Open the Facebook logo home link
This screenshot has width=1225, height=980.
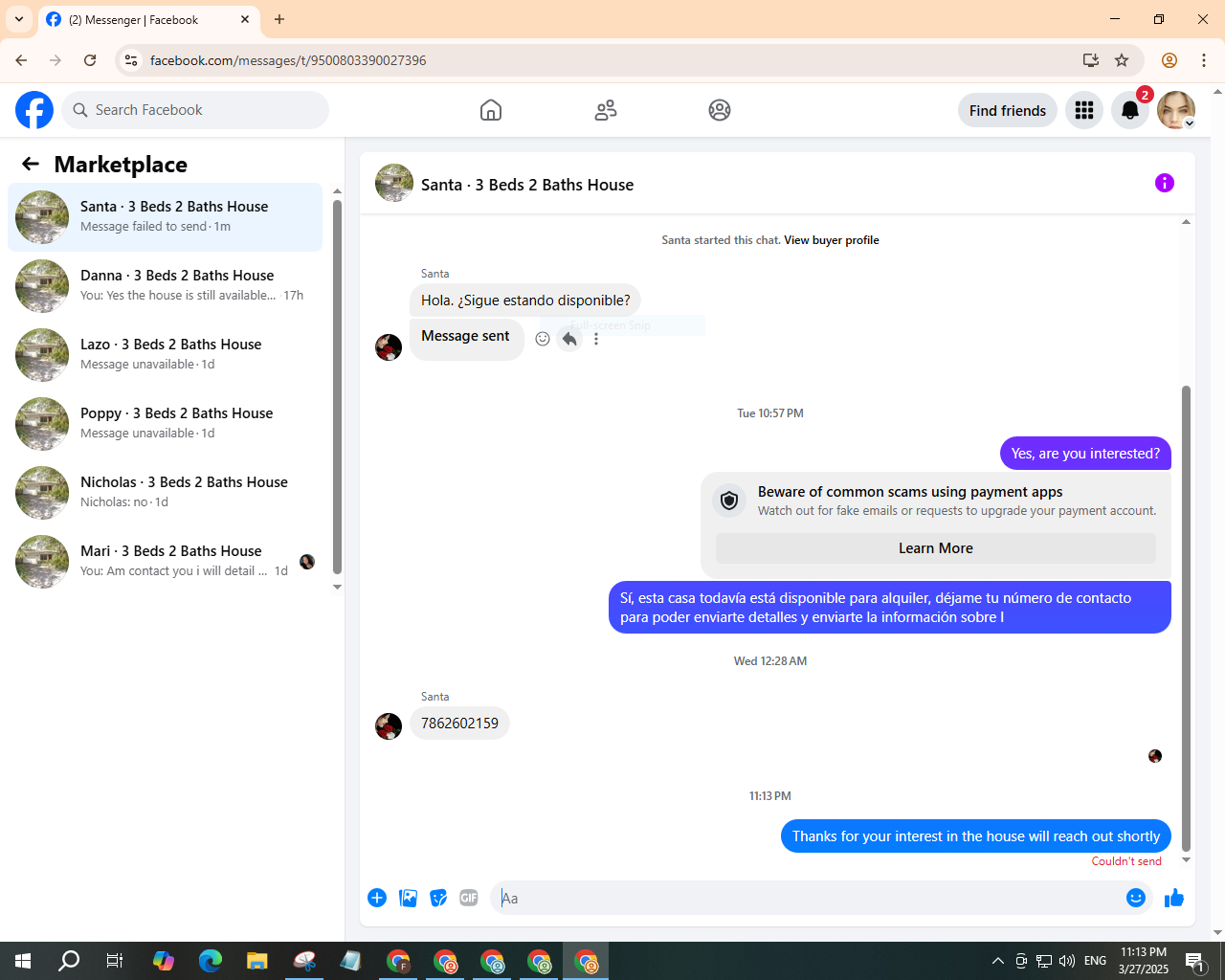pos(34,110)
